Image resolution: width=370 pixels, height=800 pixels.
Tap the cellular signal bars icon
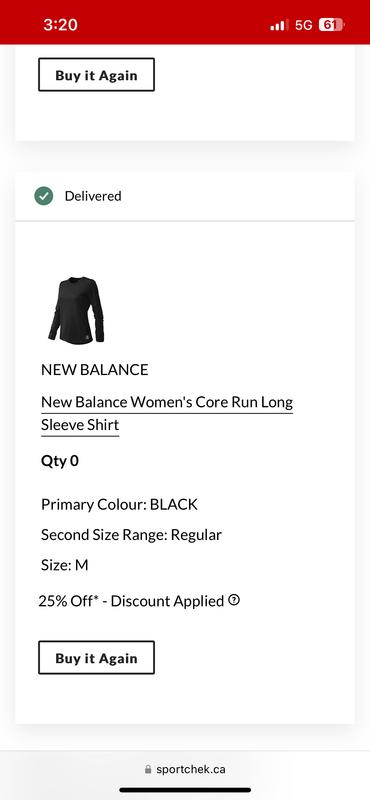click(x=279, y=25)
